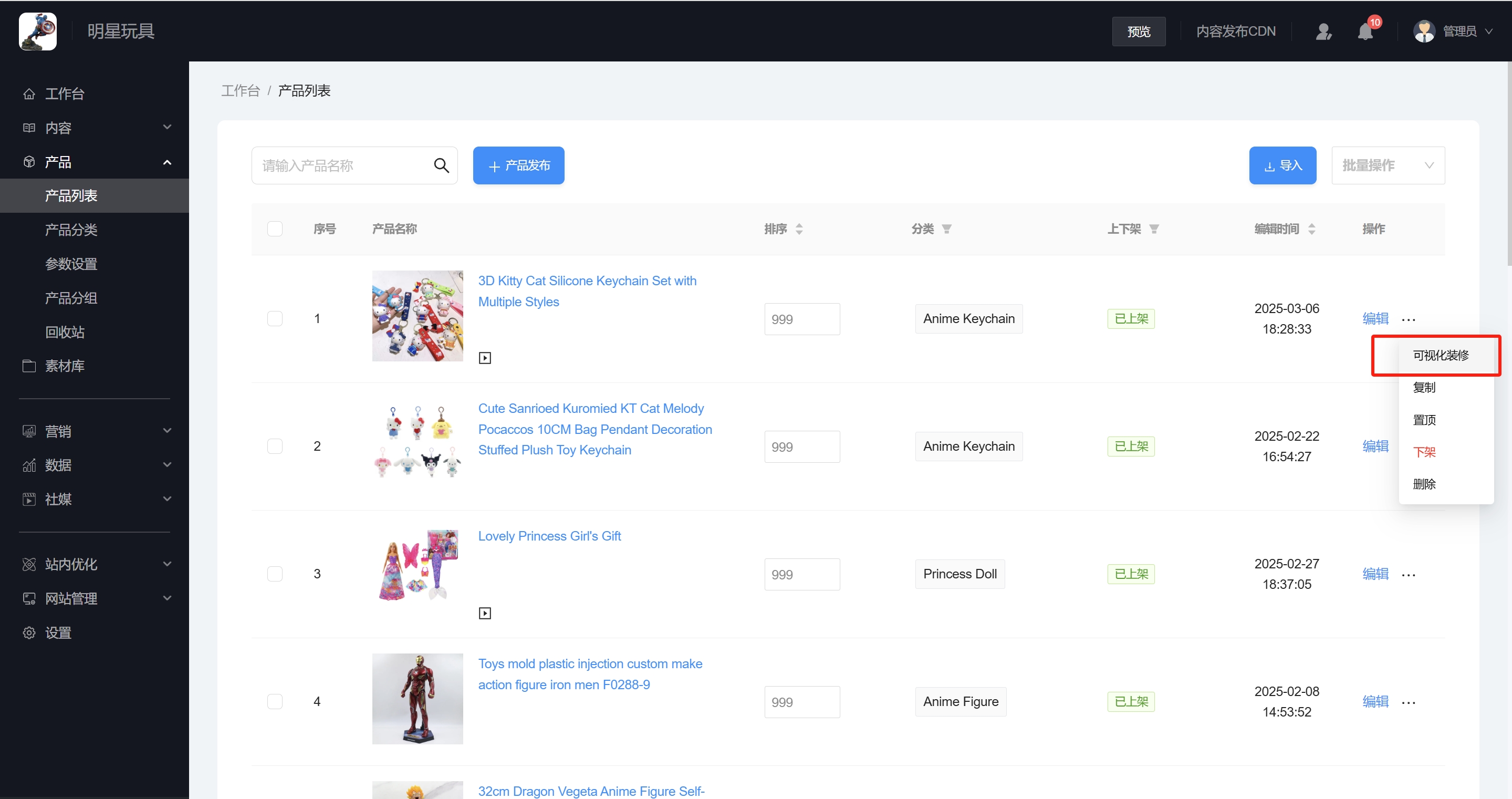This screenshot has height=799, width=1512.
Task: Play video icon under 3D Kitty Cat product
Action: [x=485, y=358]
